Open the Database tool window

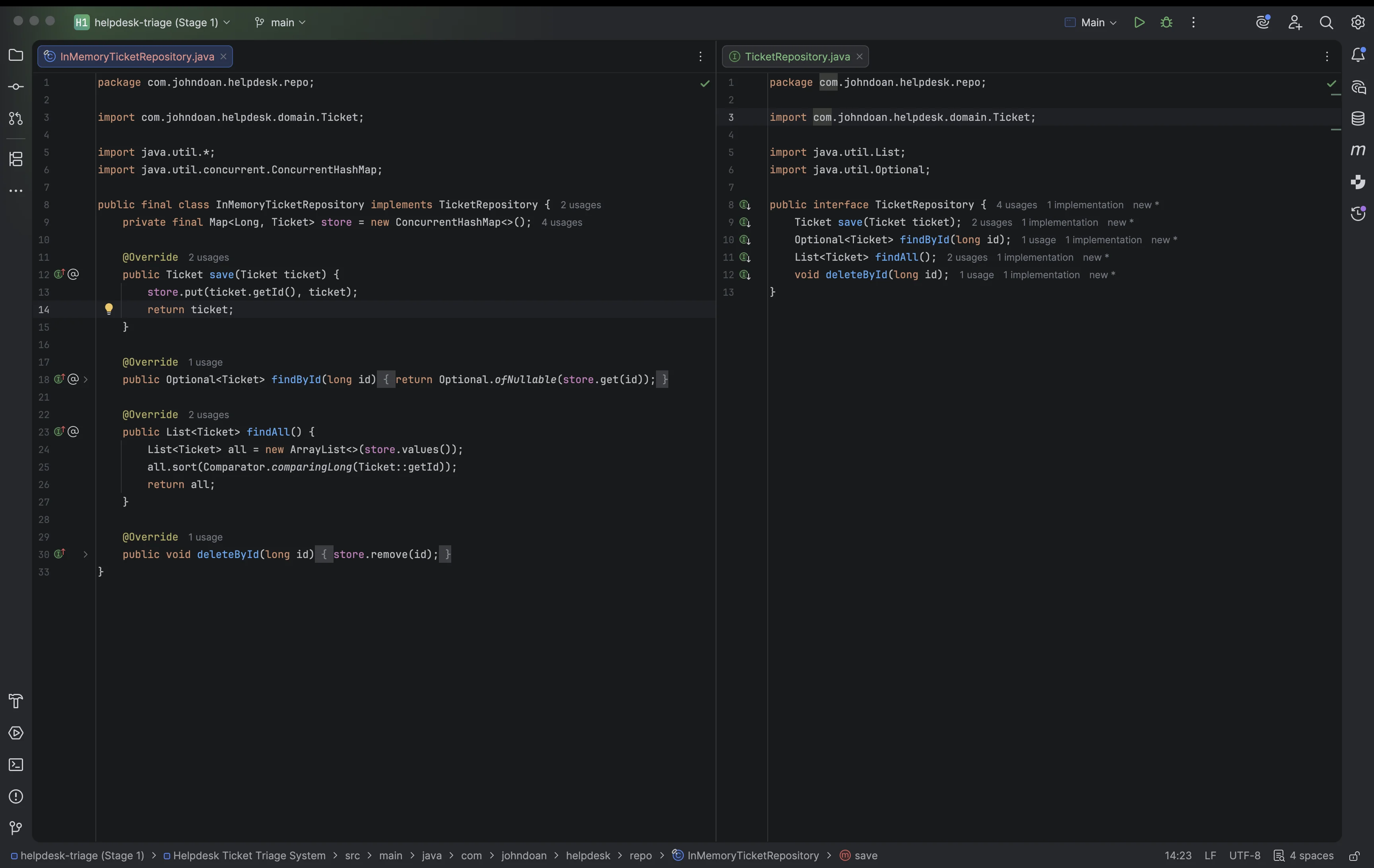1358,118
